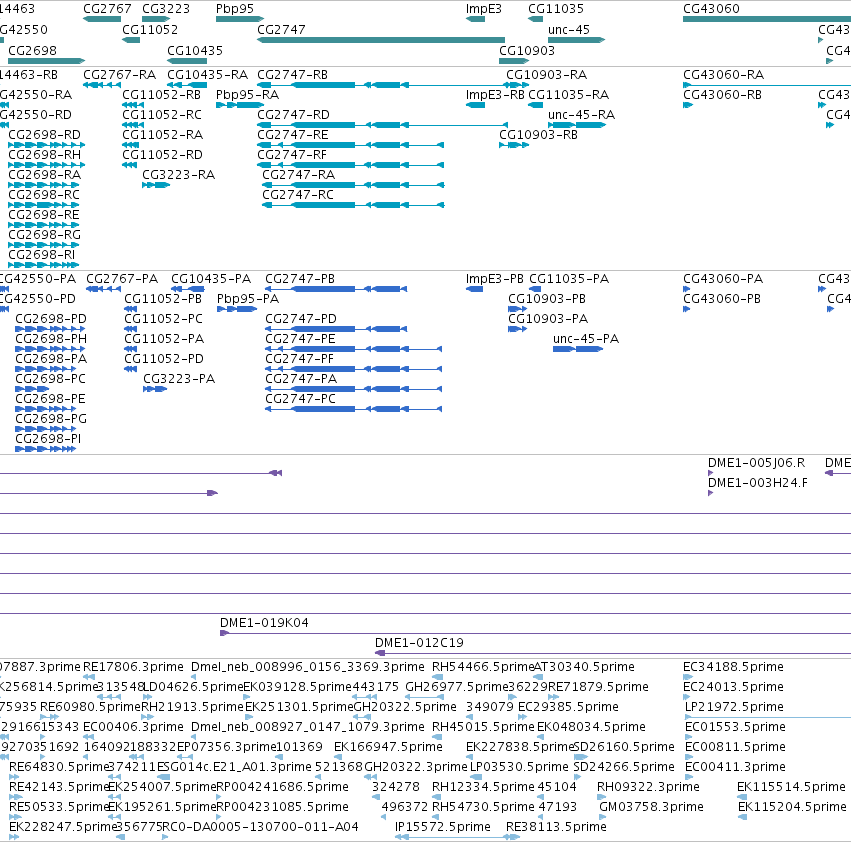Screen dimensions: 851x842
Task: Select the unc-45 gene label
Action: (x=569, y=29)
